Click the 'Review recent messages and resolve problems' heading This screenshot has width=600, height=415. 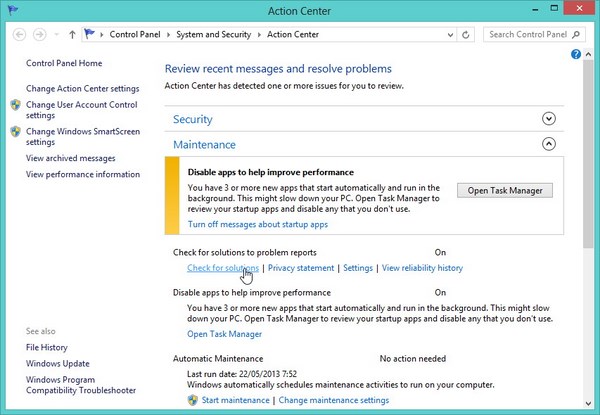pyautogui.click(x=278, y=69)
